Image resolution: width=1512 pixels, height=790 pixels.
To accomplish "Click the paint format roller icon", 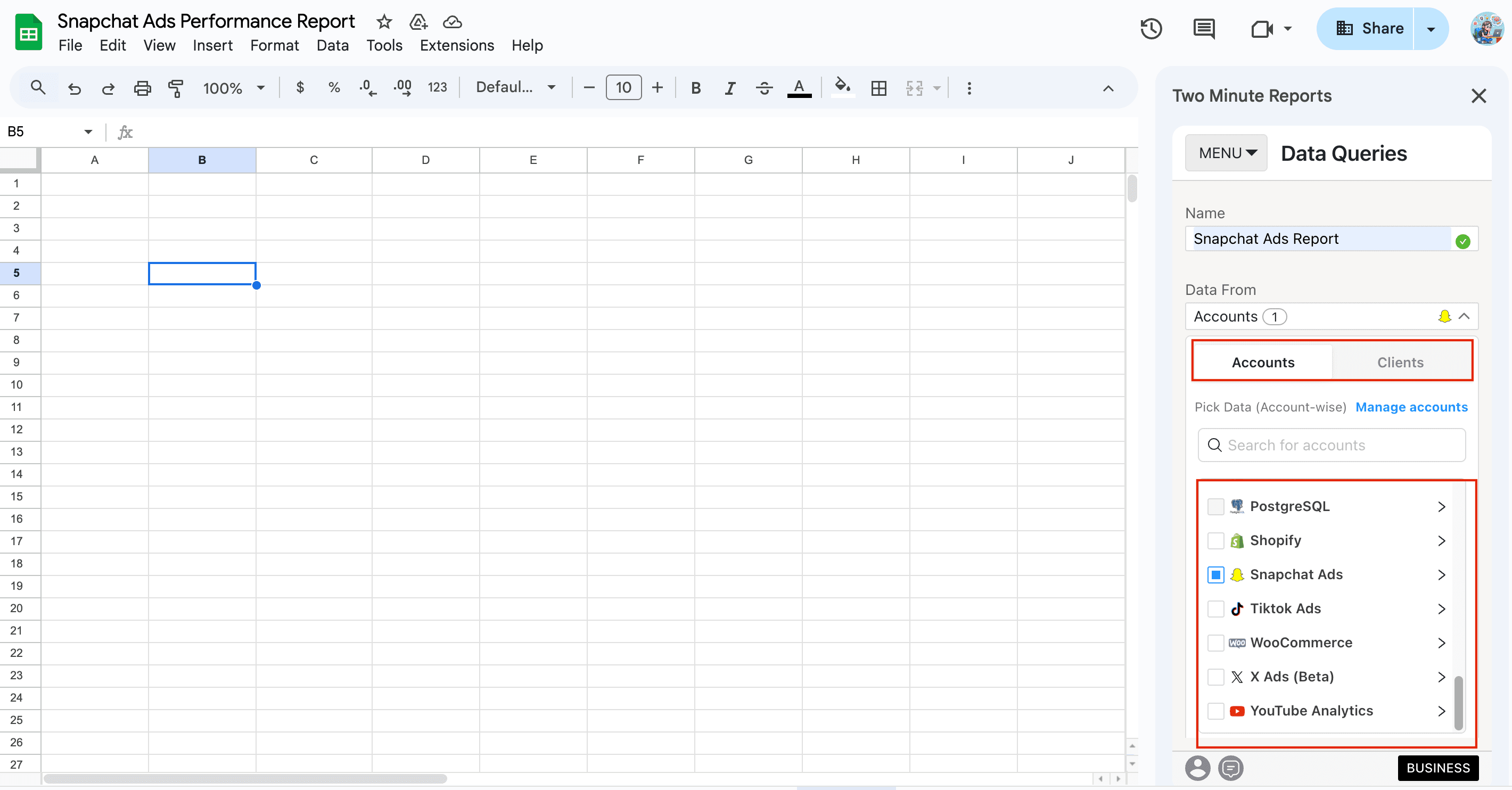I will [x=176, y=88].
